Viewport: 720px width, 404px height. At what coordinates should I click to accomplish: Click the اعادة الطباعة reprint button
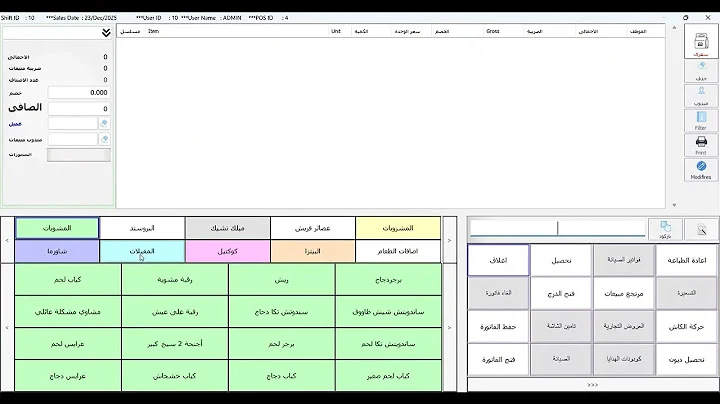tap(687, 260)
